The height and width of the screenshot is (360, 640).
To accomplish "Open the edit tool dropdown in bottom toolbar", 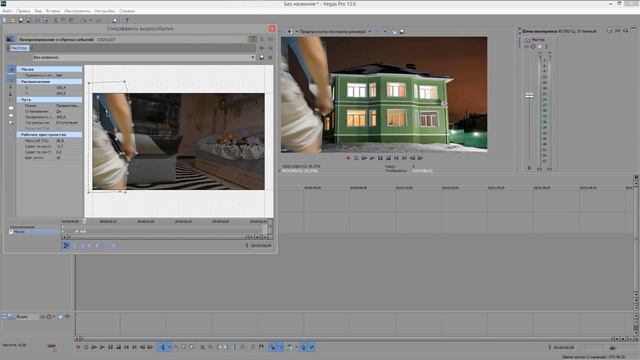I will coord(169,347).
